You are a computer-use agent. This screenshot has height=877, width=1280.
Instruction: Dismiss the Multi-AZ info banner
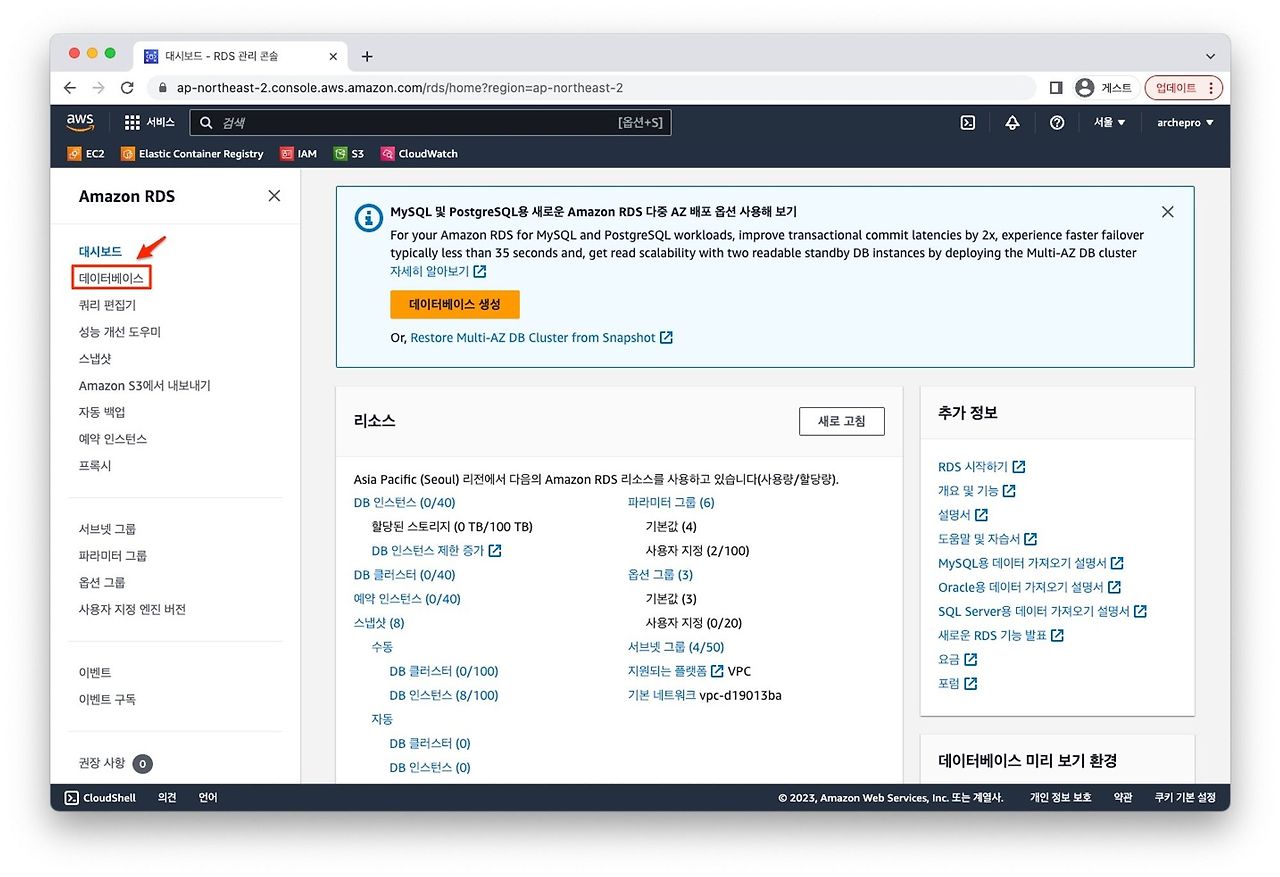[x=1167, y=212]
